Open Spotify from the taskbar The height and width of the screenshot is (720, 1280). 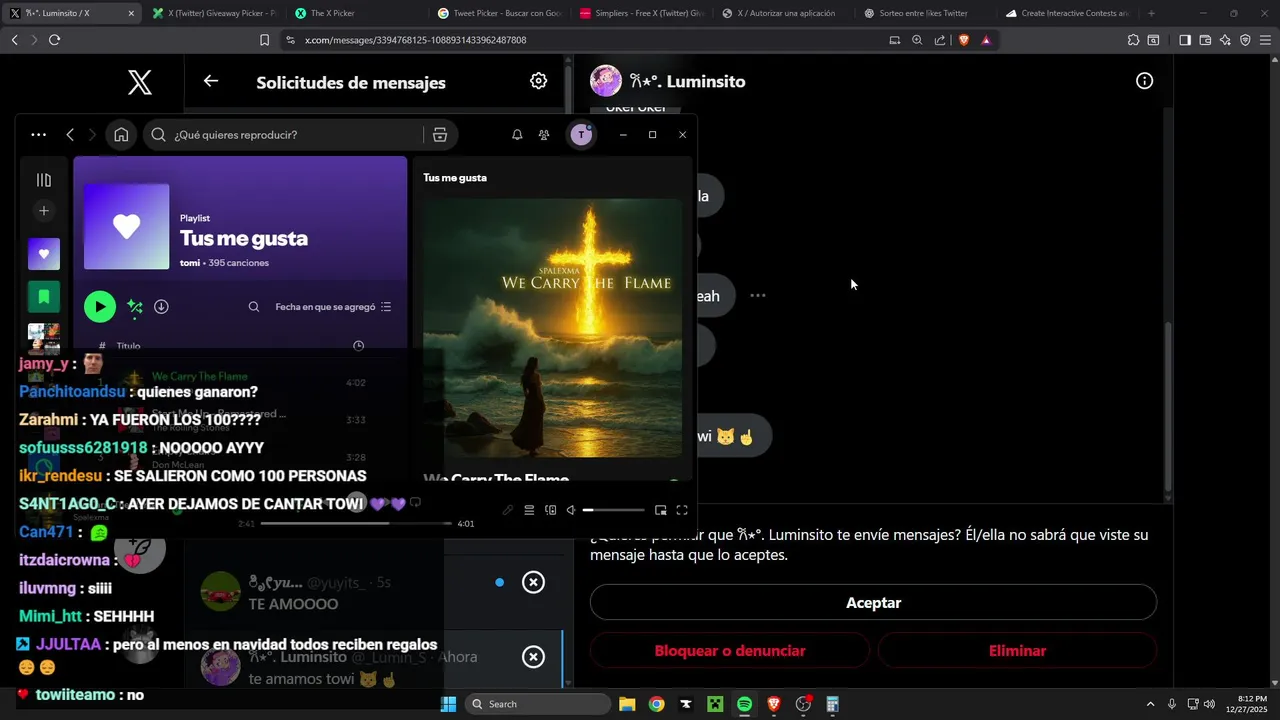[744, 704]
